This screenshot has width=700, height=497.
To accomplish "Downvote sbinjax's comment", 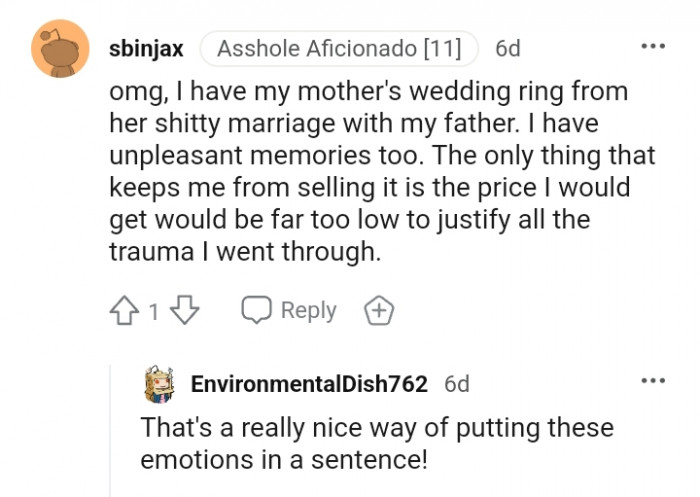I will tap(185, 311).
